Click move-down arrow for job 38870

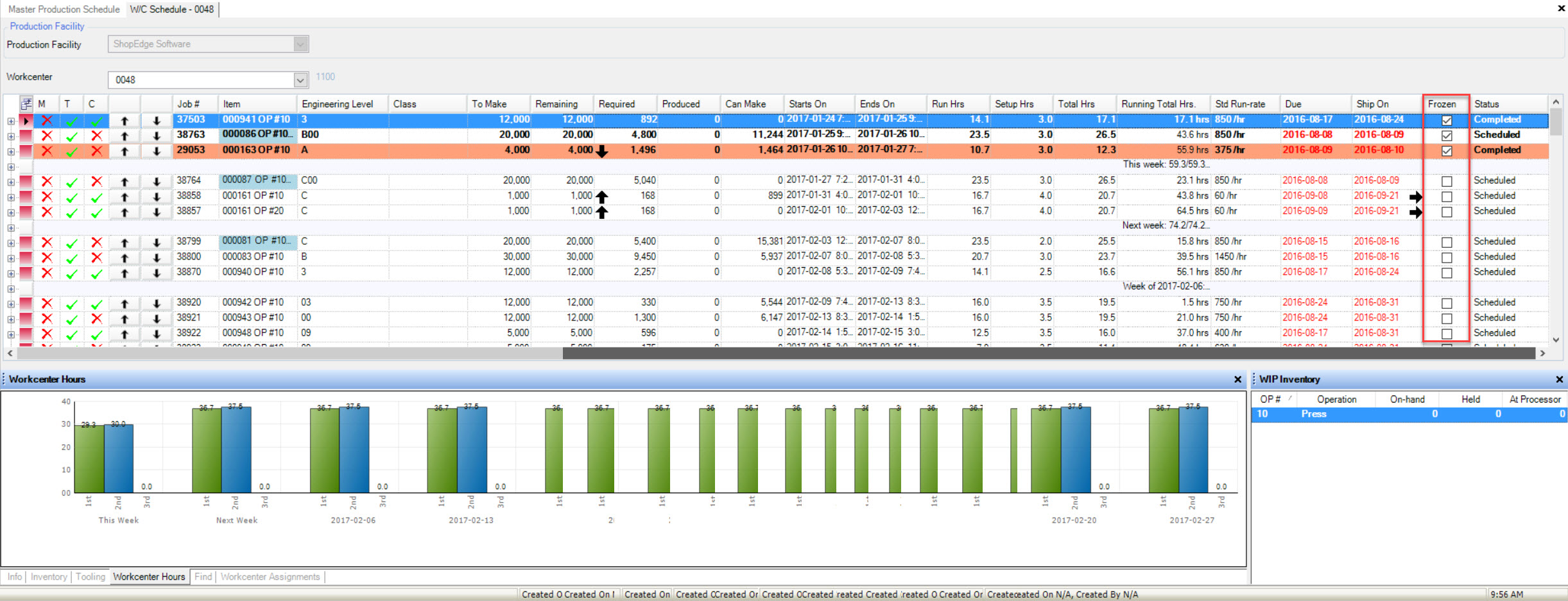(x=156, y=273)
